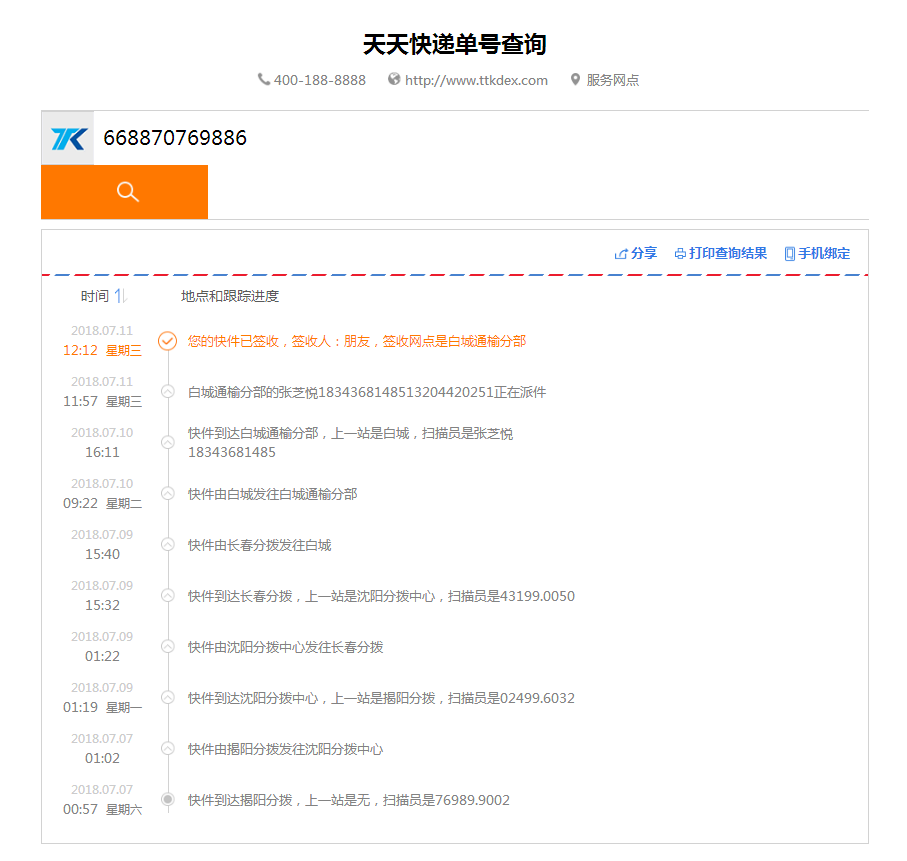
Task: Click the 您的快件已签收 signed status text
Action: coord(357,341)
